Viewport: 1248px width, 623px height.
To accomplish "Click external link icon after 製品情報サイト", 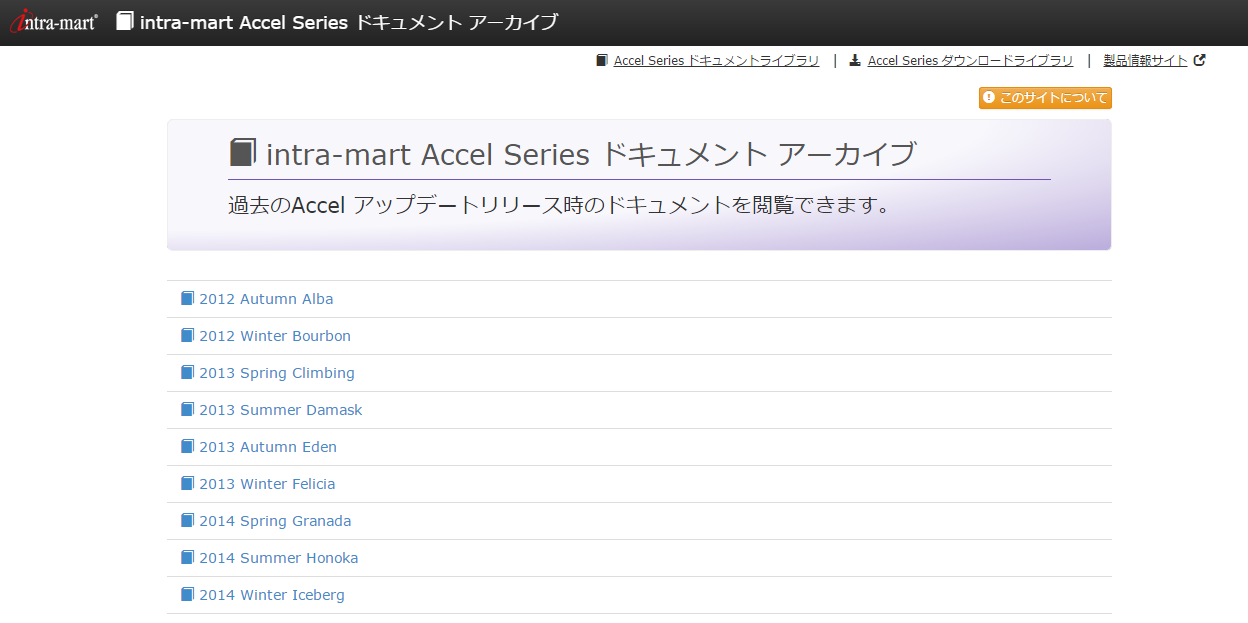I will point(1200,60).
